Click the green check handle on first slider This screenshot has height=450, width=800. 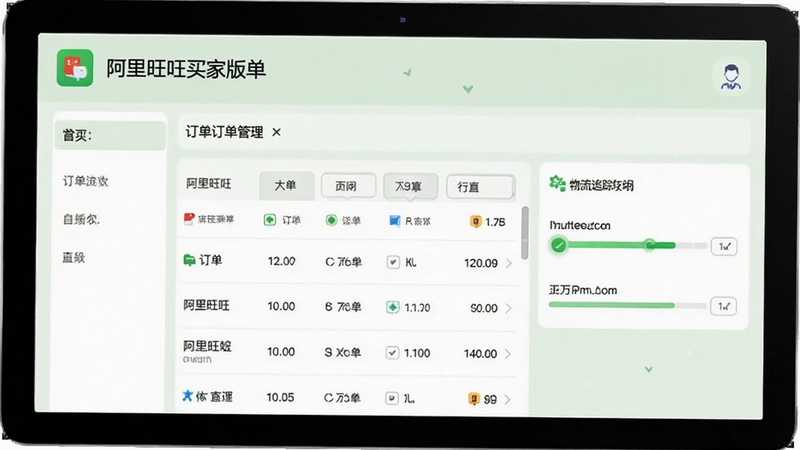pyautogui.click(x=559, y=245)
